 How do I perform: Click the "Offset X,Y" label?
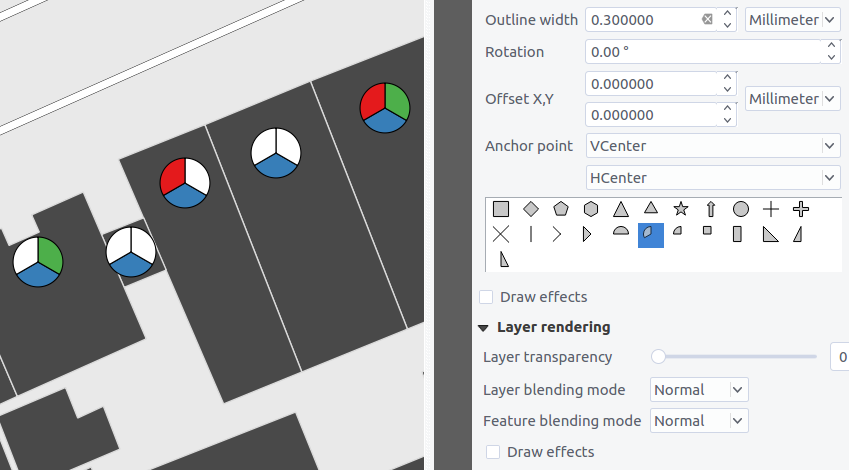tap(519, 99)
